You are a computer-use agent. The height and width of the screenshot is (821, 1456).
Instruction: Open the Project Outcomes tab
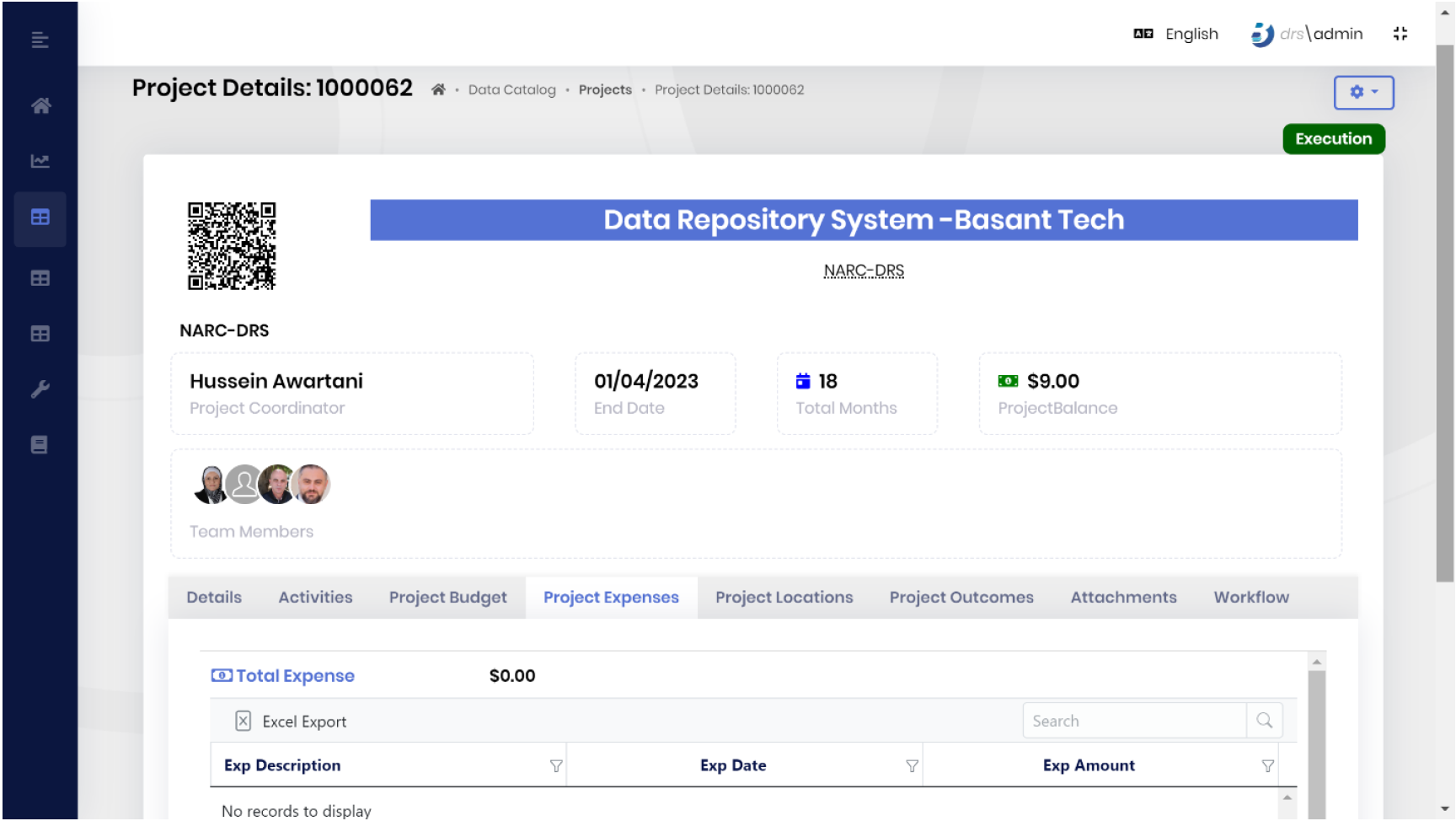click(961, 597)
